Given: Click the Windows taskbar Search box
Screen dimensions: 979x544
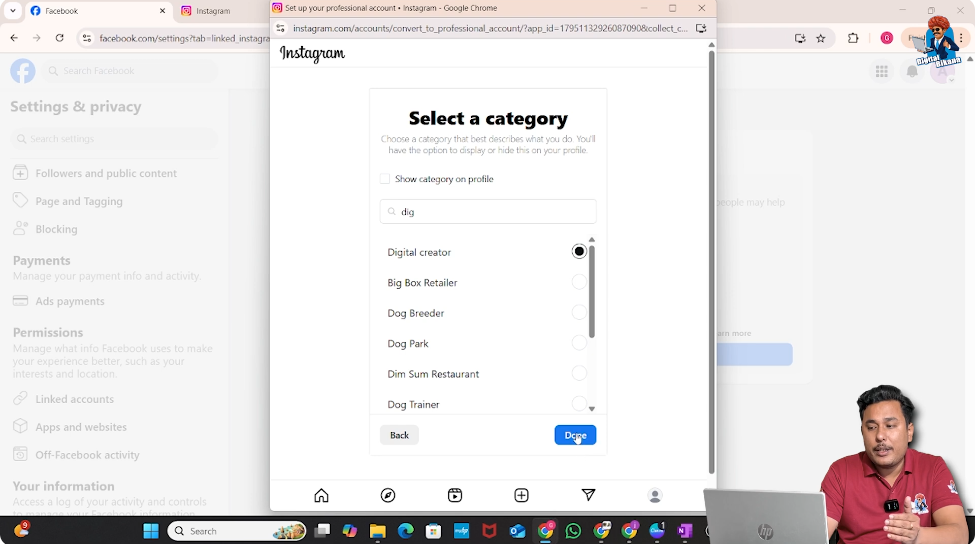Looking at the screenshot, I should click(x=236, y=531).
